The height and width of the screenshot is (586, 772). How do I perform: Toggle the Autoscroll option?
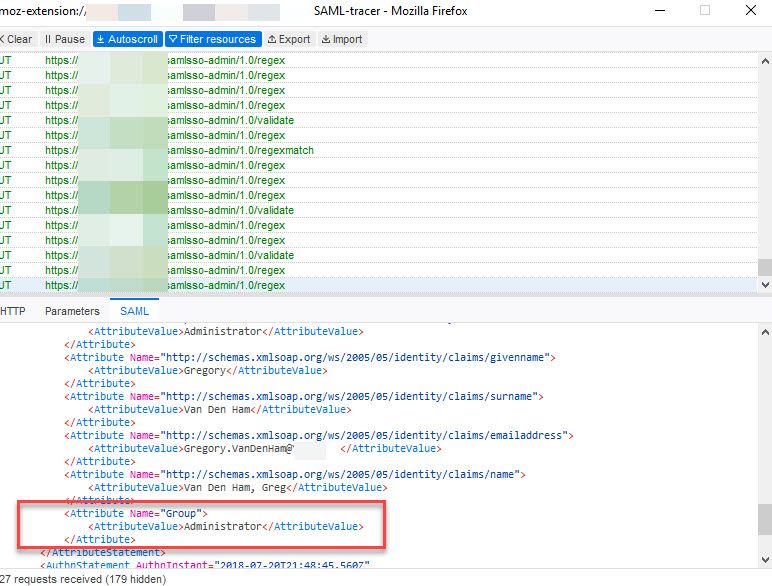pyautogui.click(x=128, y=39)
